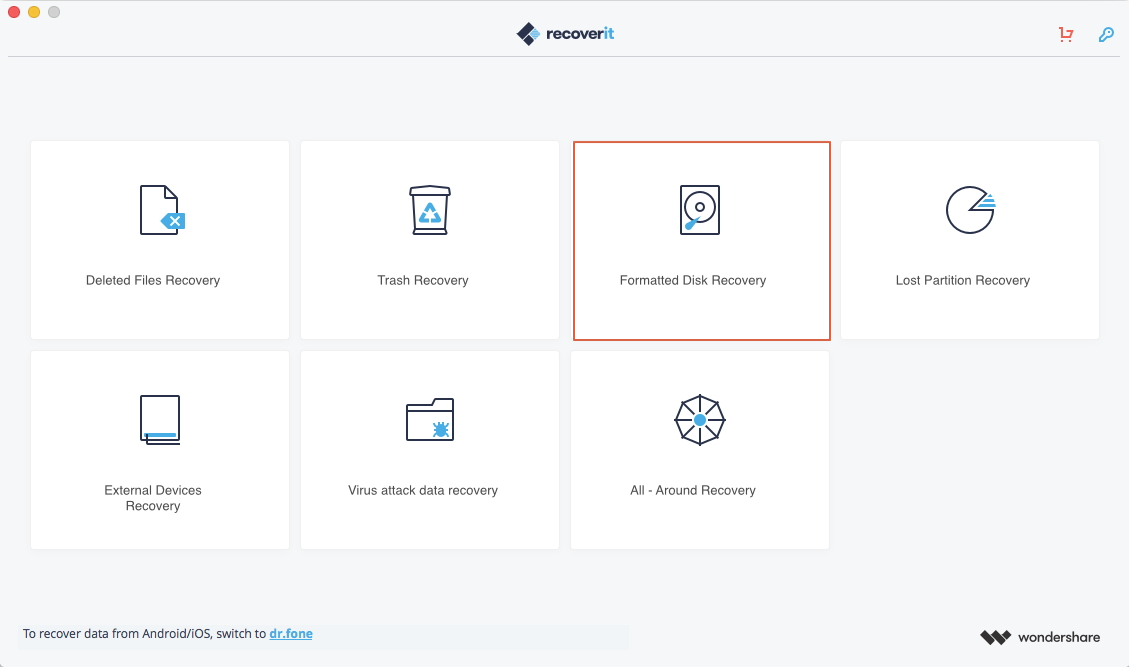
Task: Open the shopping cart purchase icon
Action: (1066, 34)
